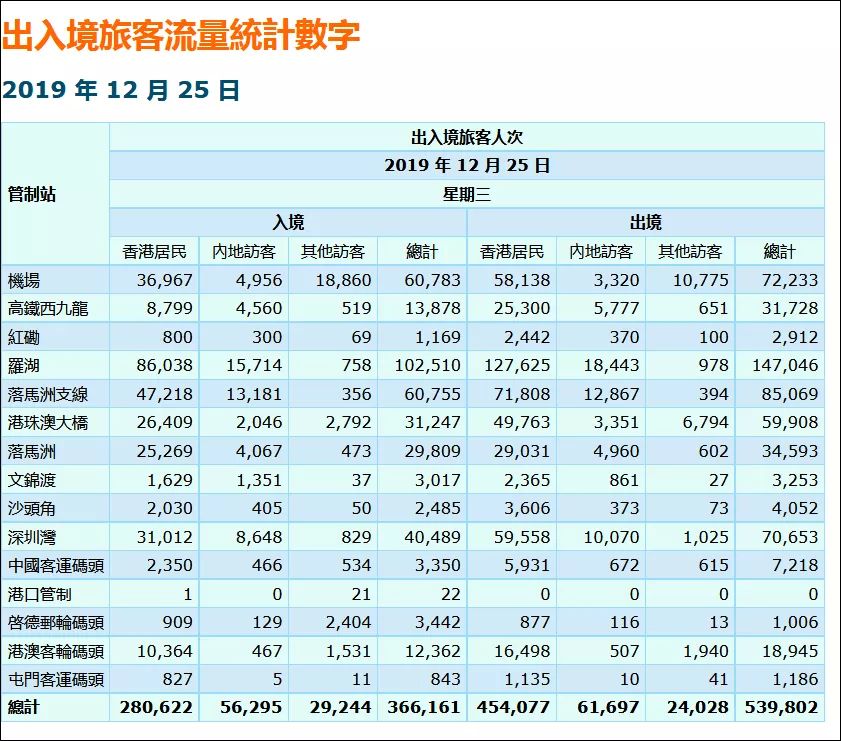Click the value 85,069 in the 落馬洲支線 row
This screenshot has width=841, height=741.
click(x=790, y=395)
